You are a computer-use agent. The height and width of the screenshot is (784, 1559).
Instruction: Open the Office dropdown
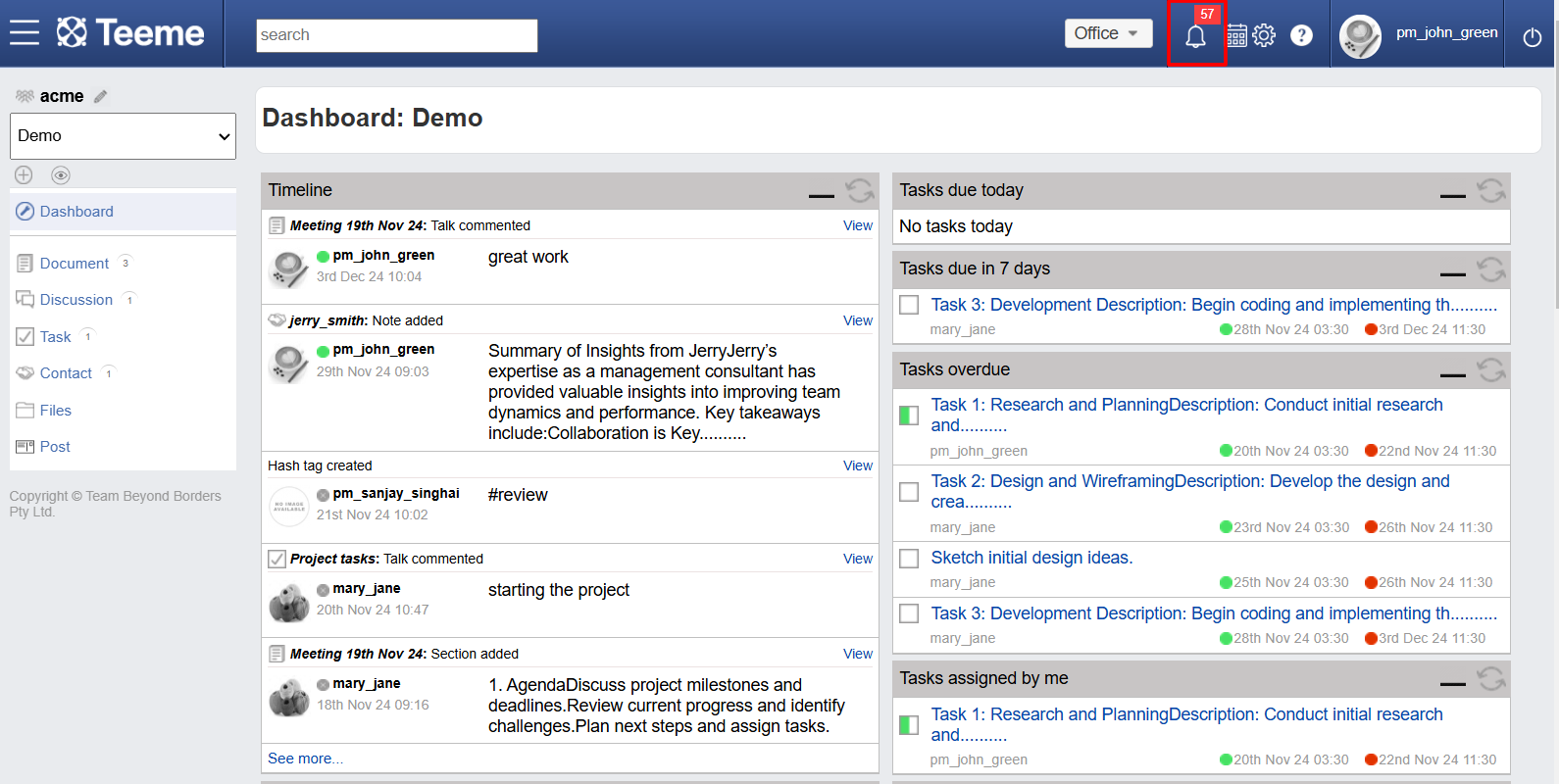(1108, 33)
